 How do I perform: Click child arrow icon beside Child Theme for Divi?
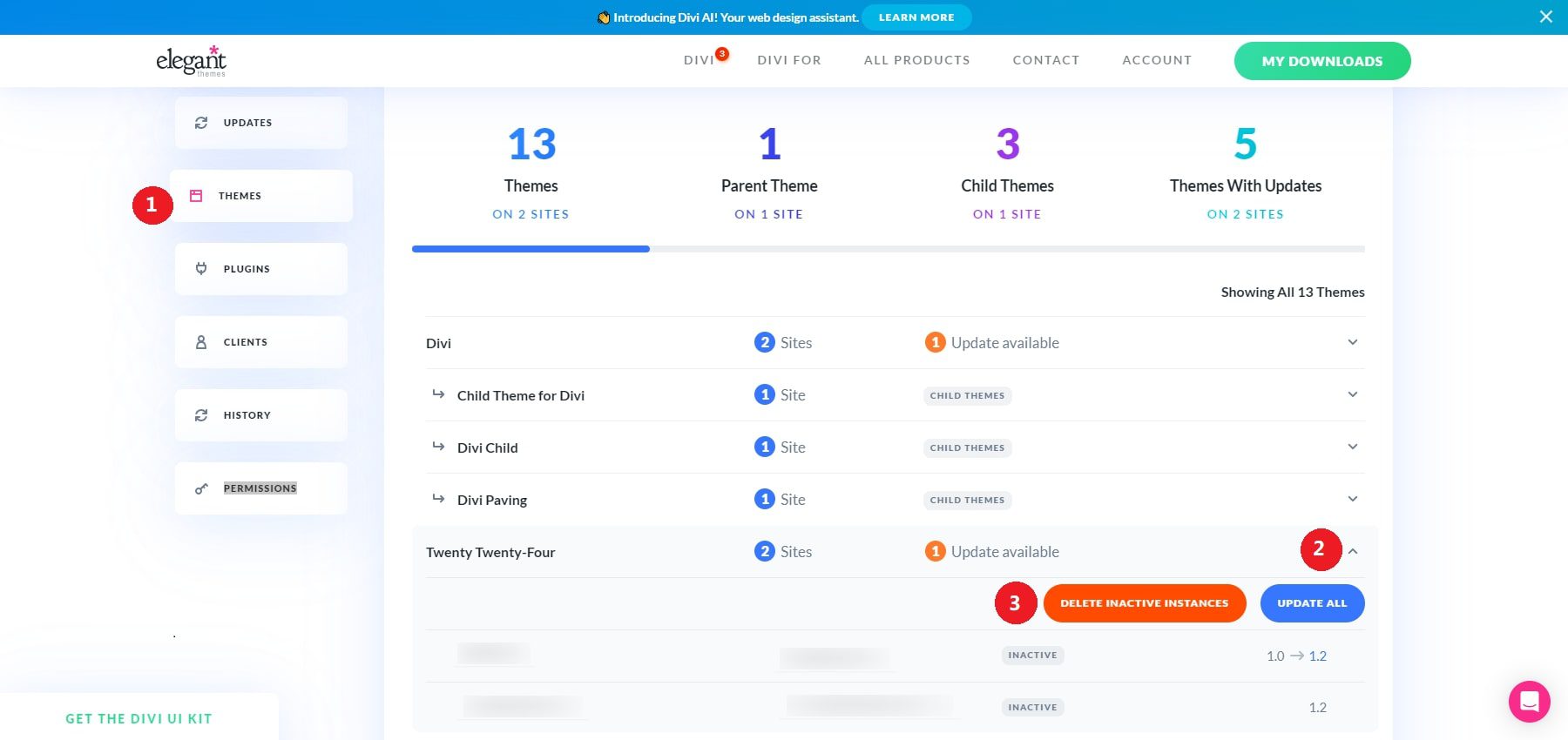click(438, 394)
